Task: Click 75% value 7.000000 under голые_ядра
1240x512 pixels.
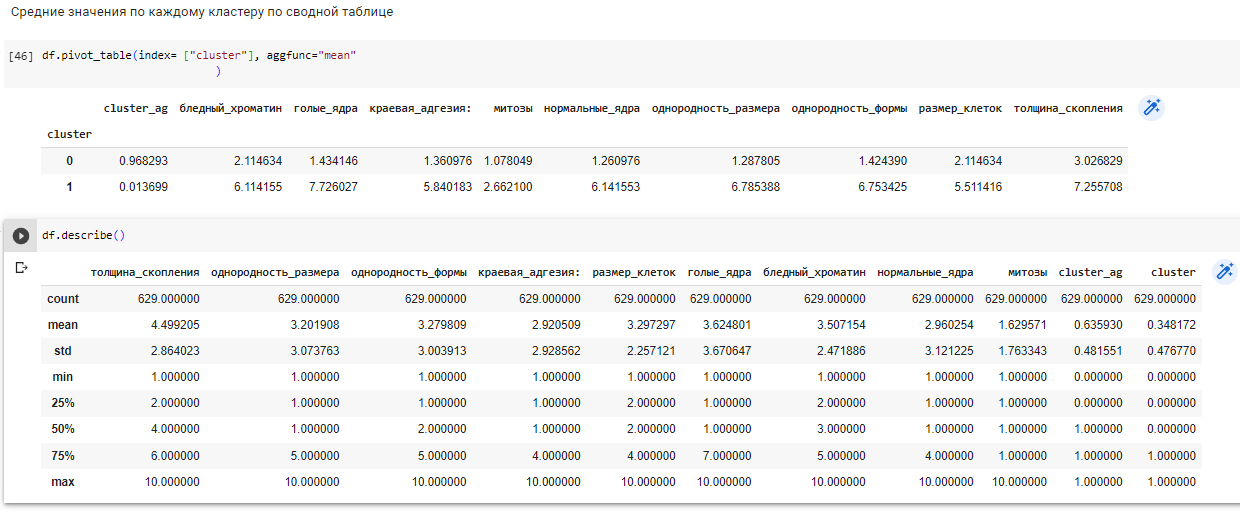Action: click(x=726, y=455)
